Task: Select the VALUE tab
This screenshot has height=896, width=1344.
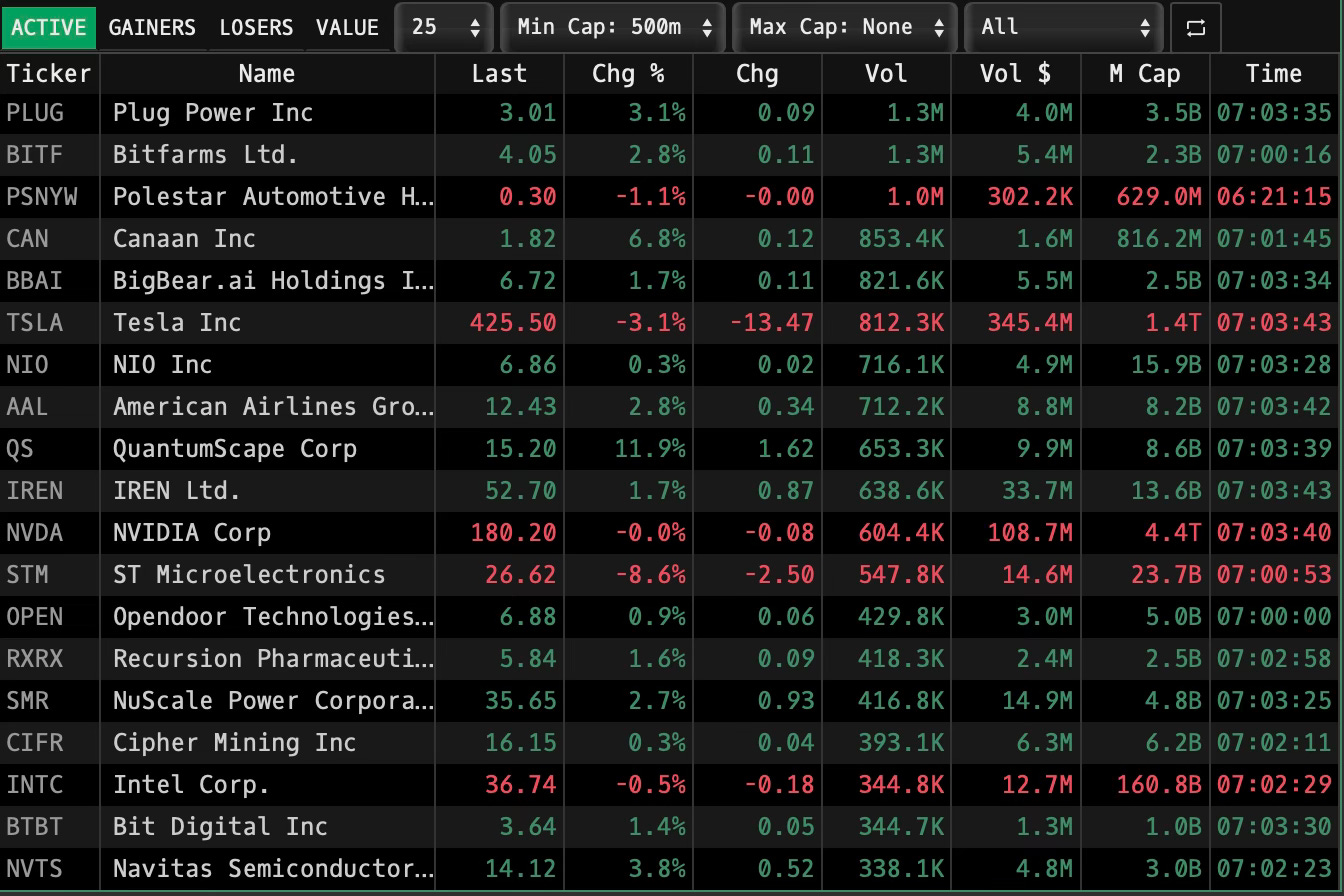Action: [347, 27]
